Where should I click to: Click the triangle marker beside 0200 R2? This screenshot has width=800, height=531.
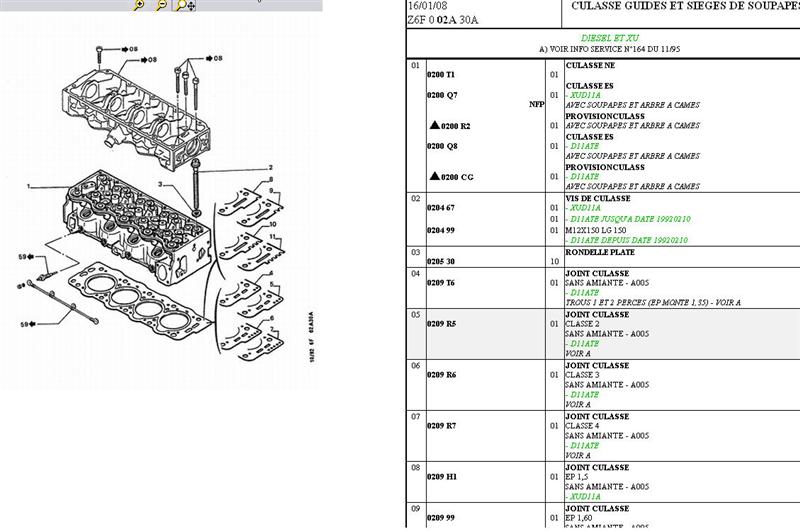pos(434,125)
